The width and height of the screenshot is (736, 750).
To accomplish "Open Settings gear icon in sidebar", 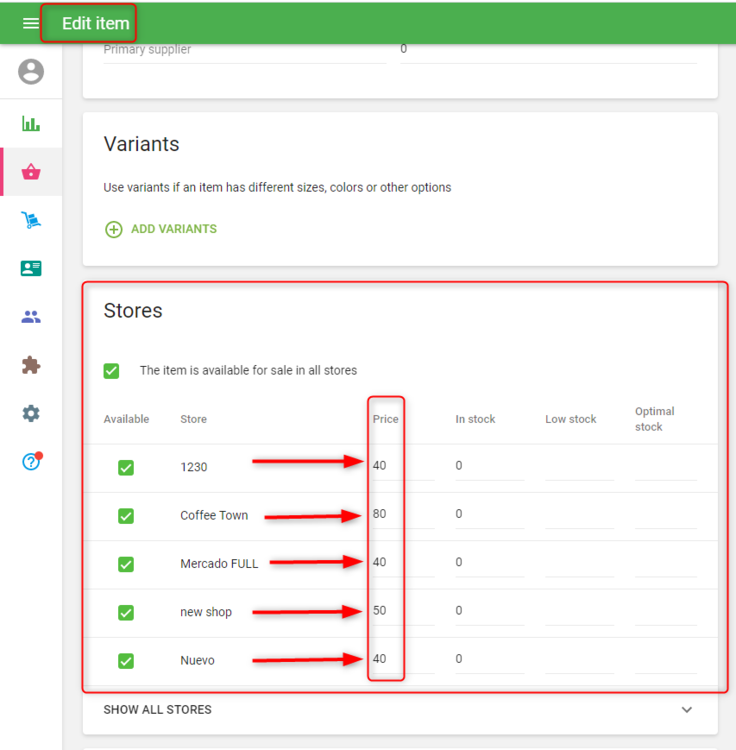I will pyautogui.click(x=31, y=413).
